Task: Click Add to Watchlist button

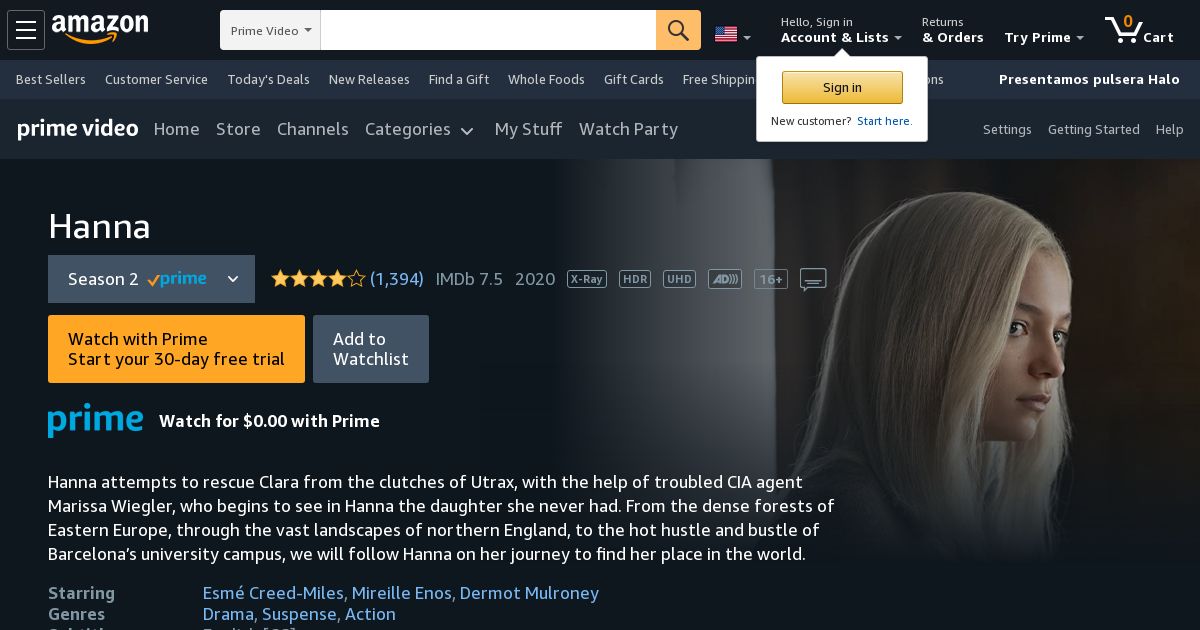Action: tap(371, 349)
